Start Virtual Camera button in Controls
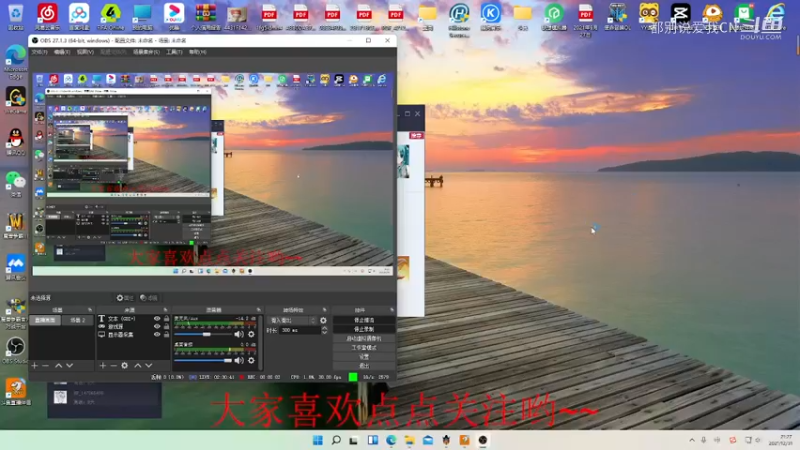The height and width of the screenshot is (450, 800). pyautogui.click(x=364, y=338)
